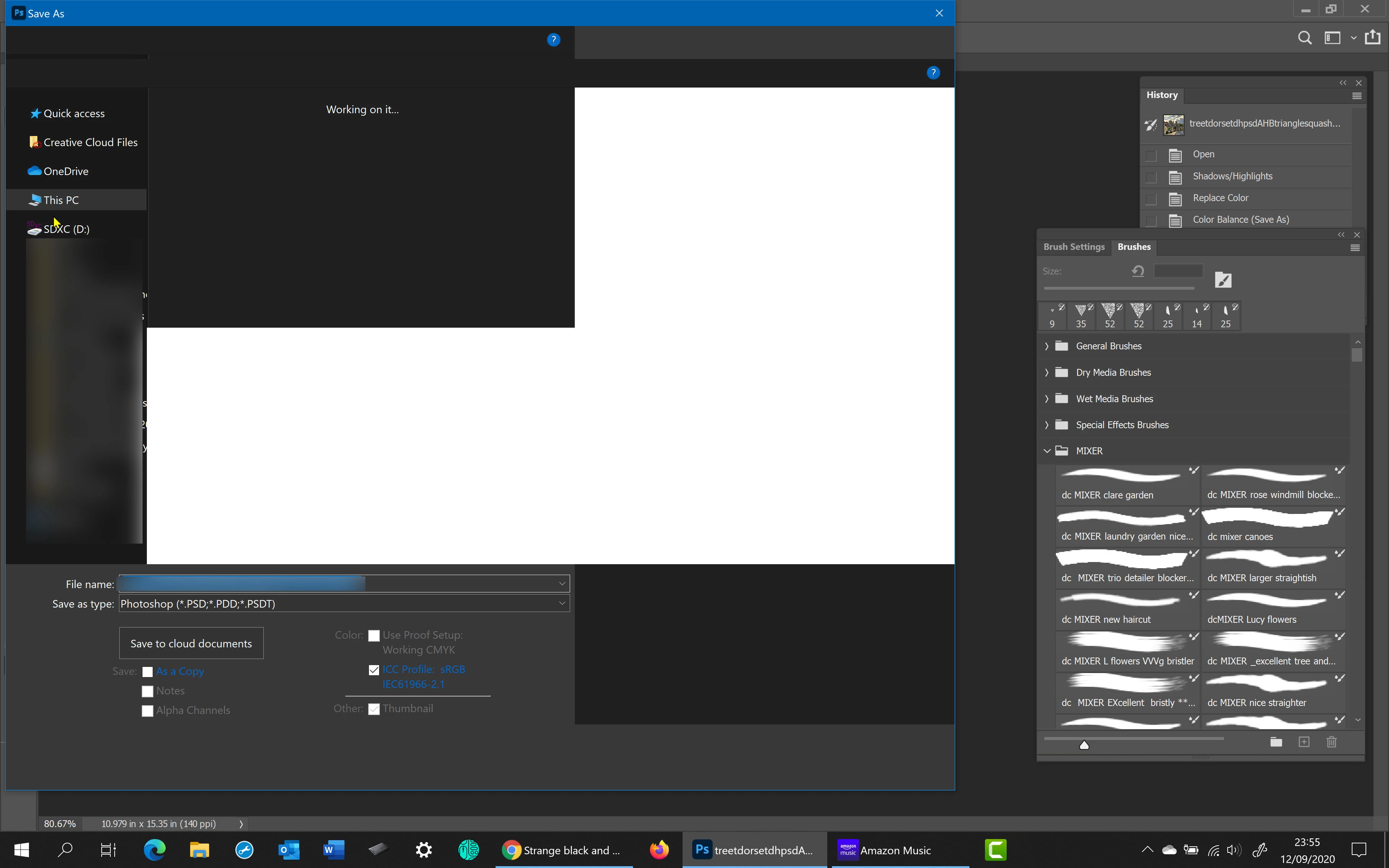
Task: Click Save to cloud documents button
Action: [191, 643]
